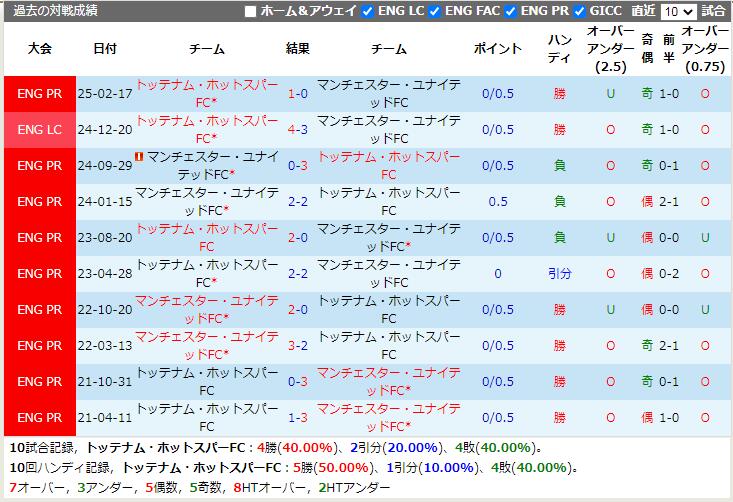This screenshot has height=502, width=733.
Task: Open the 3-2 result on 22-03-13
Action: click(x=298, y=346)
